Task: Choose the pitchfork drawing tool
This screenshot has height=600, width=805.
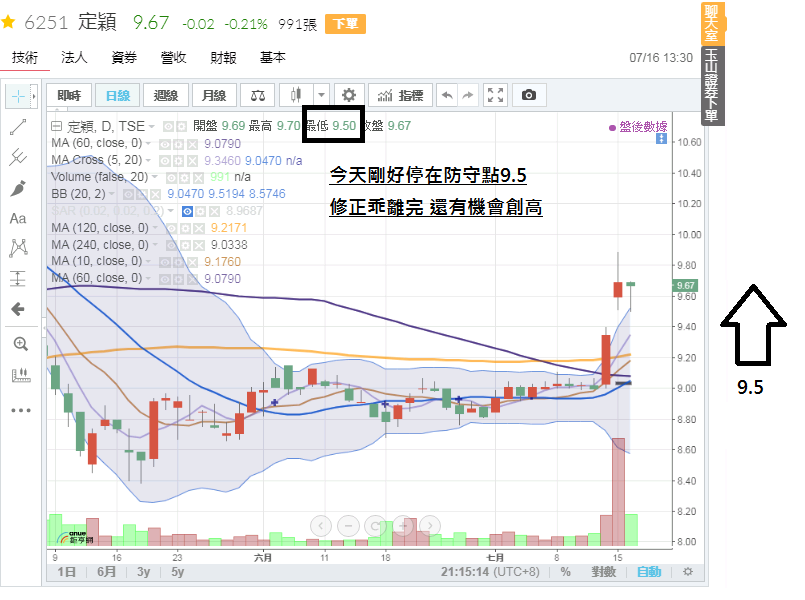Action: (18, 157)
